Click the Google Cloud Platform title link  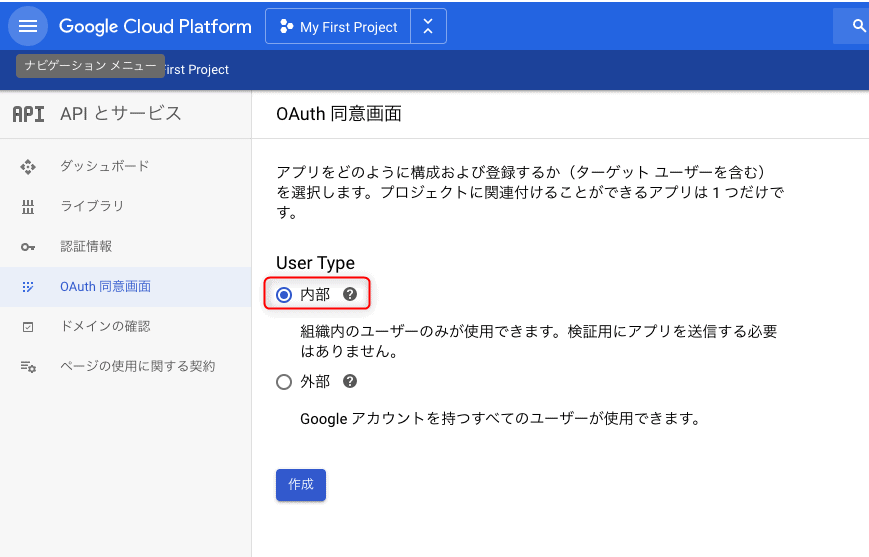point(155,27)
